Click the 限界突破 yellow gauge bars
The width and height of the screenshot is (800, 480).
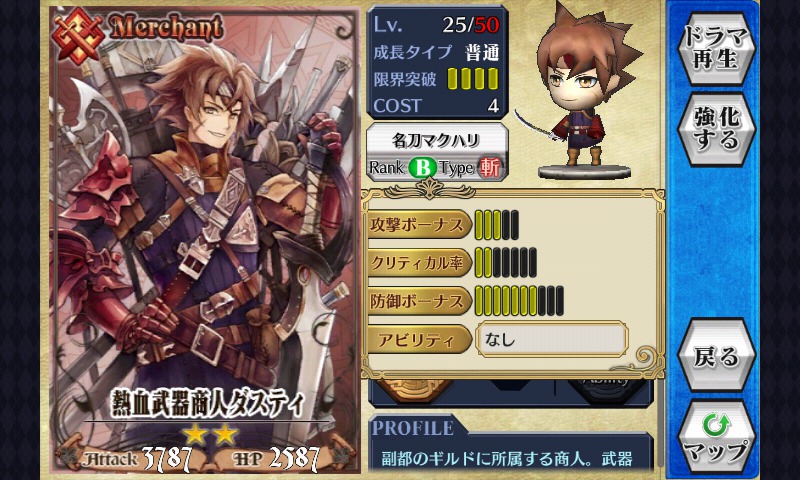[x=472, y=79]
